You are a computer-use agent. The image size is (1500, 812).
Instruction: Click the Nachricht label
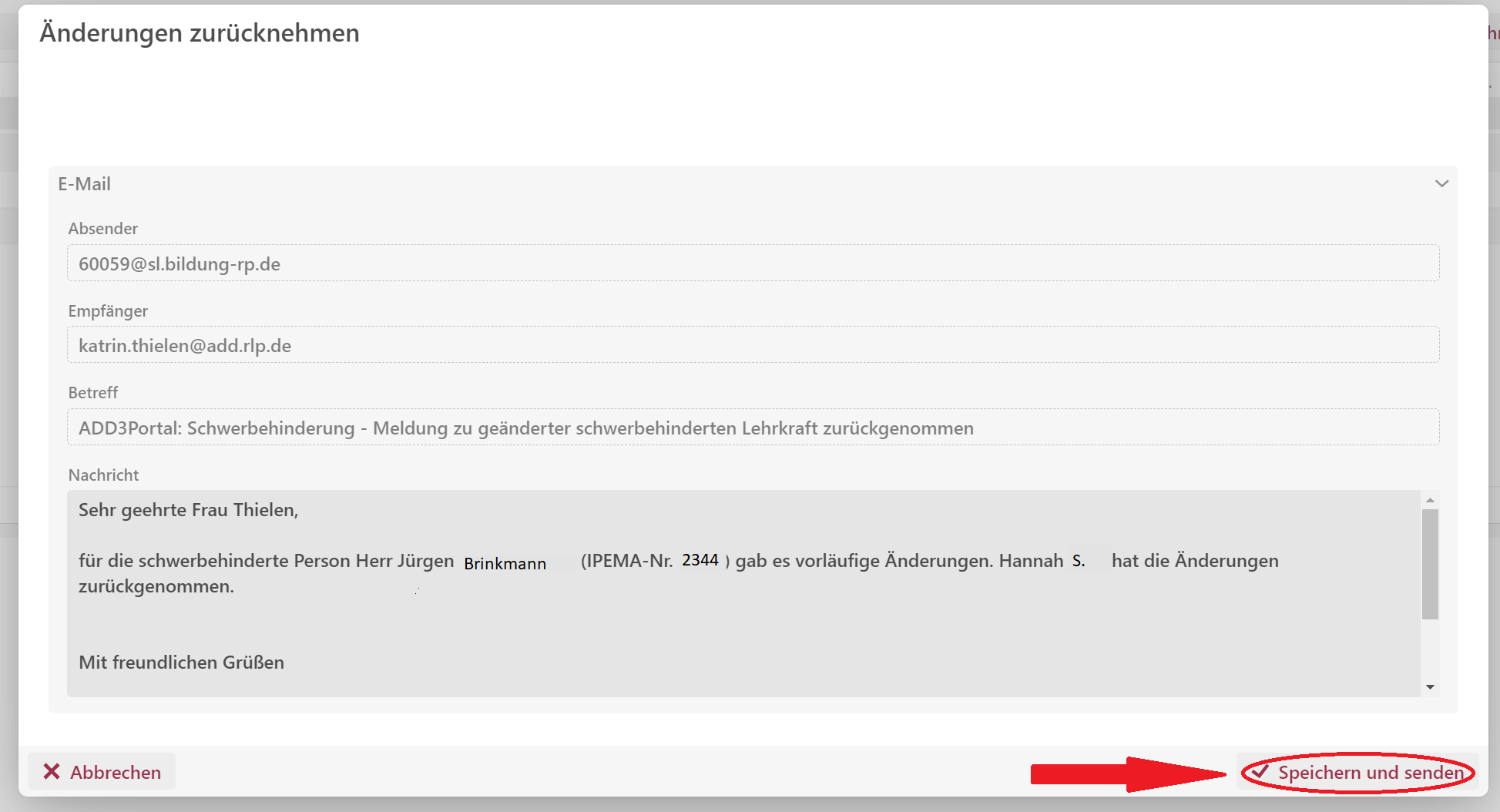coord(103,475)
